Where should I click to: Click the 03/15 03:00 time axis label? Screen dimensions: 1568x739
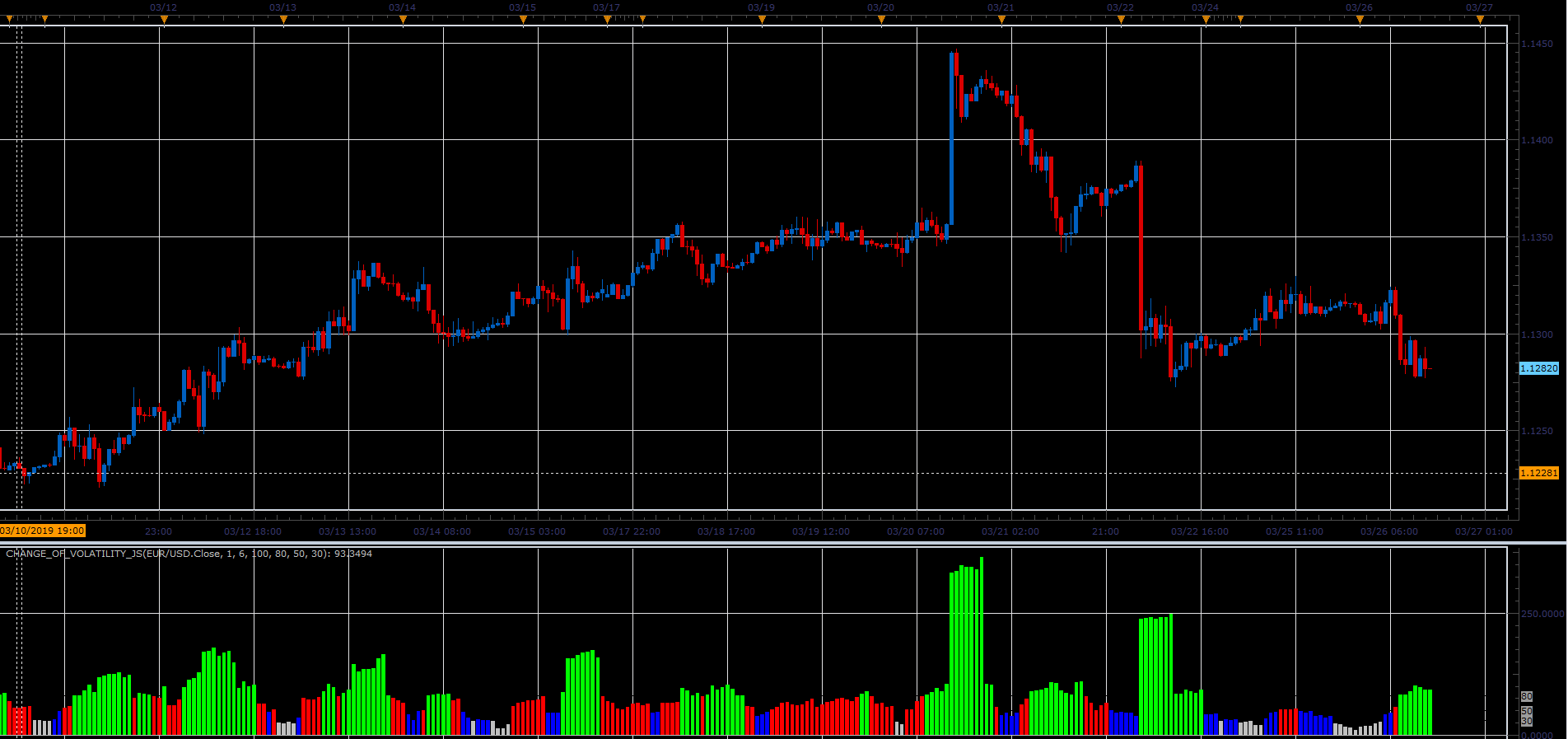tap(537, 531)
